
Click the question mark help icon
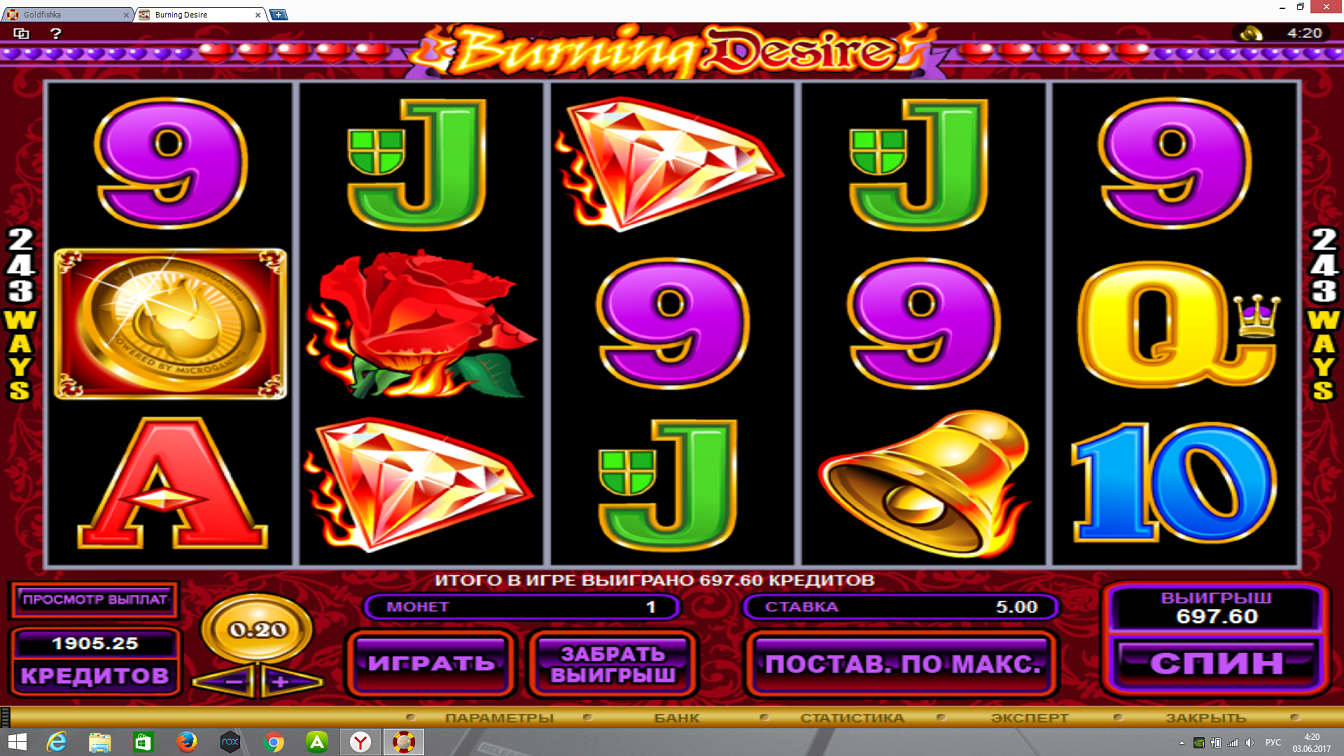[x=56, y=33]
